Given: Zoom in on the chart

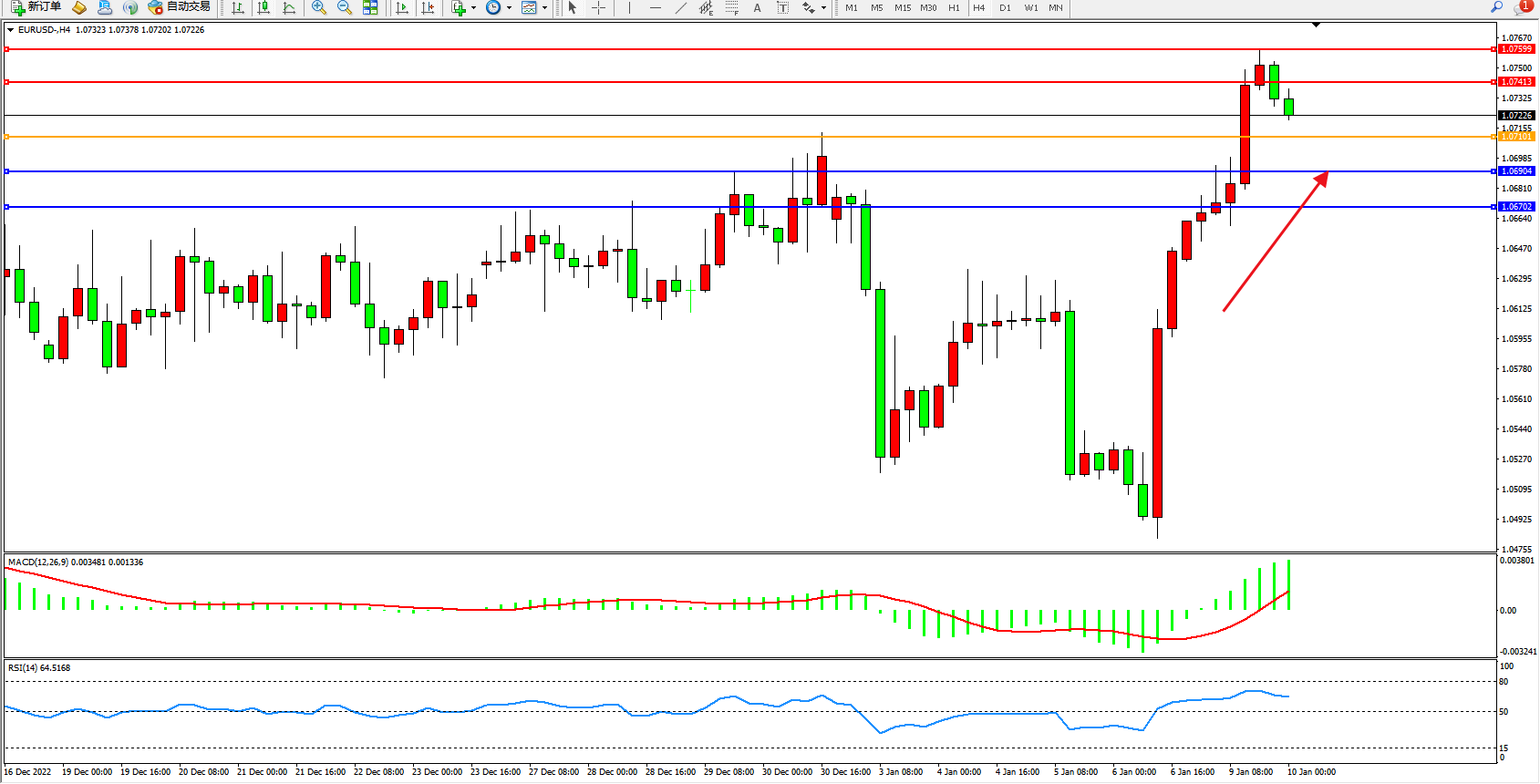Looking at the screenshot, I should point(319,7).
